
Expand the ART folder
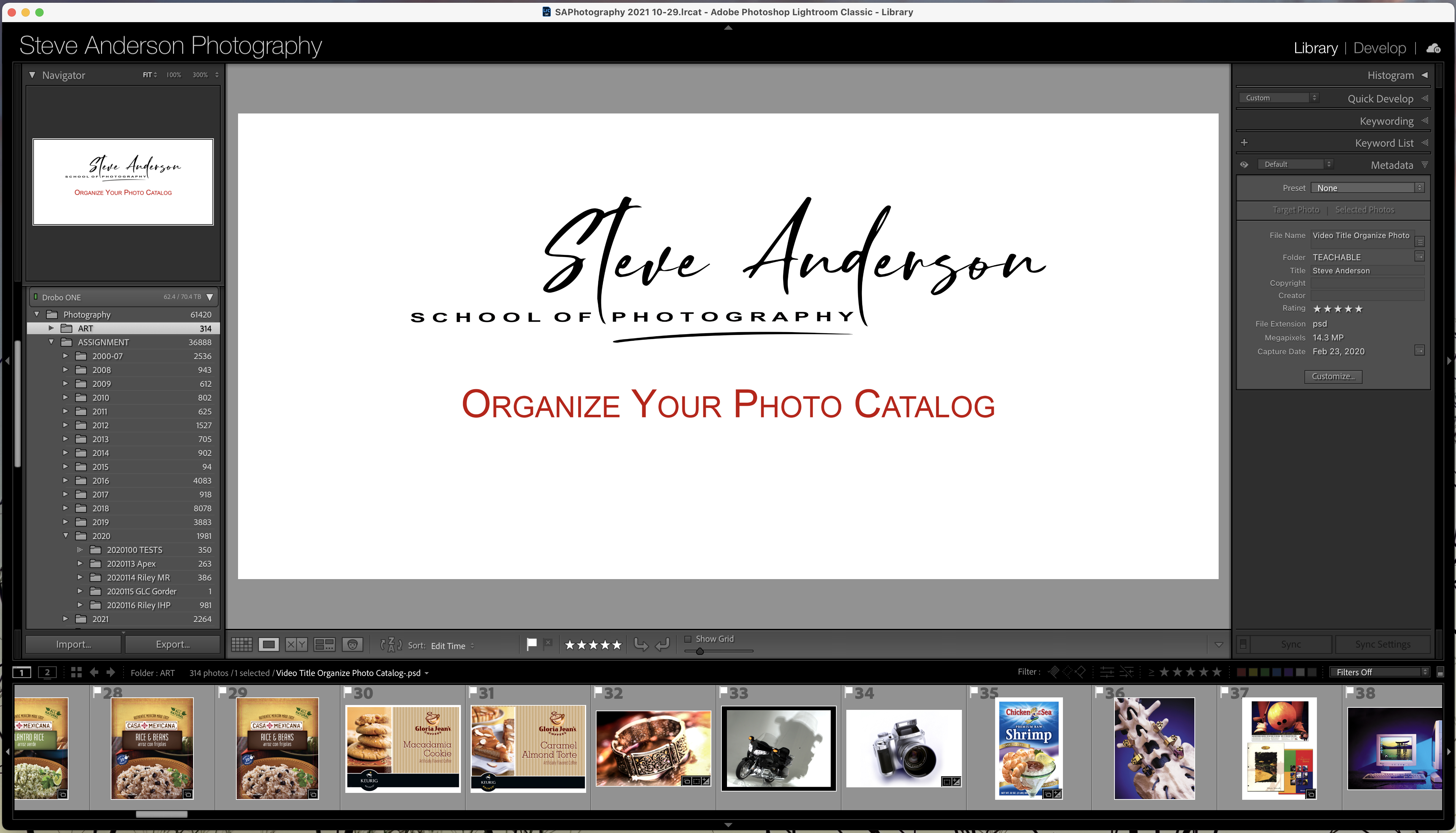pos(51,328)
